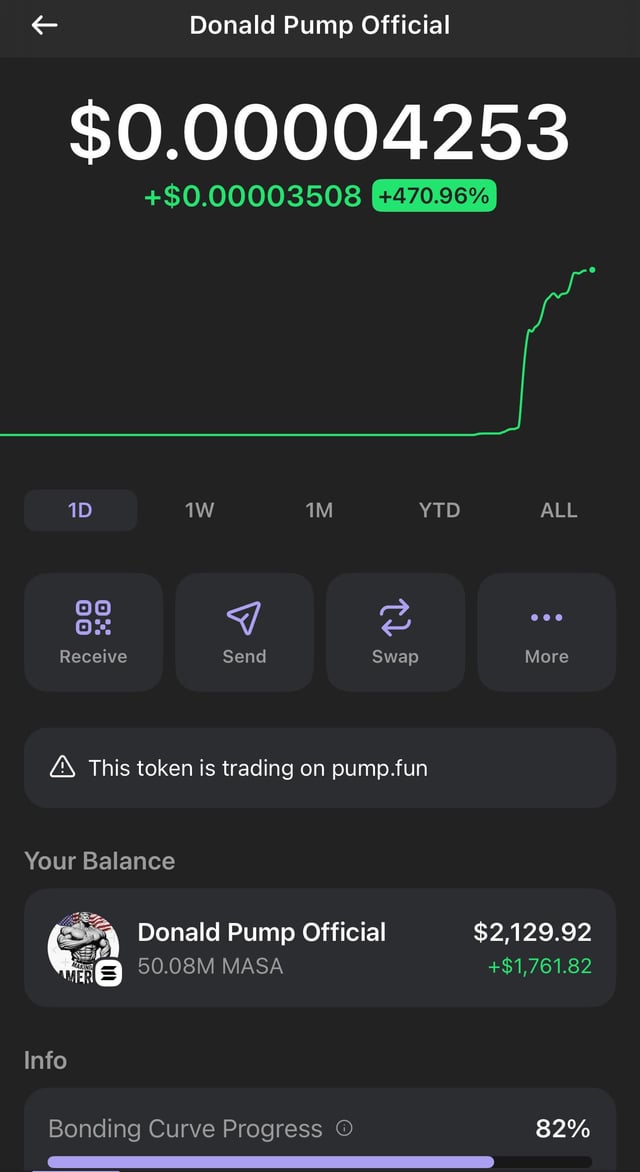This screenshot has height=1172, width=640.
Task: Switch to the 1M chart range
Action: click(319, 510)
